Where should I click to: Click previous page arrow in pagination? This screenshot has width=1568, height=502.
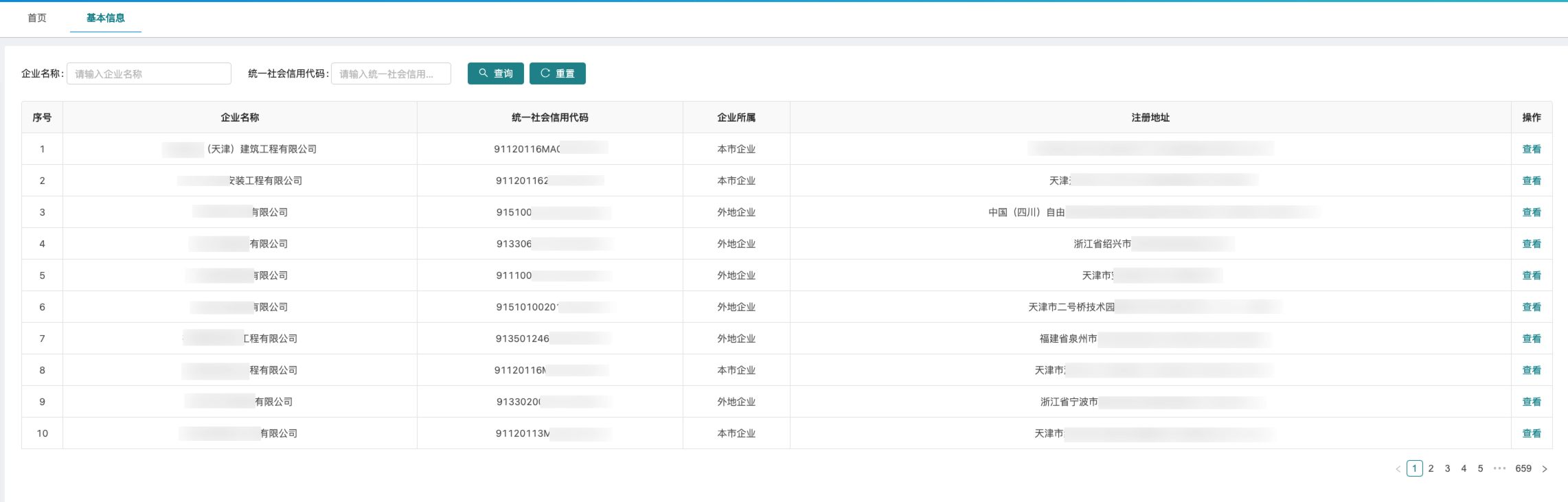[x=1398, y=468]
